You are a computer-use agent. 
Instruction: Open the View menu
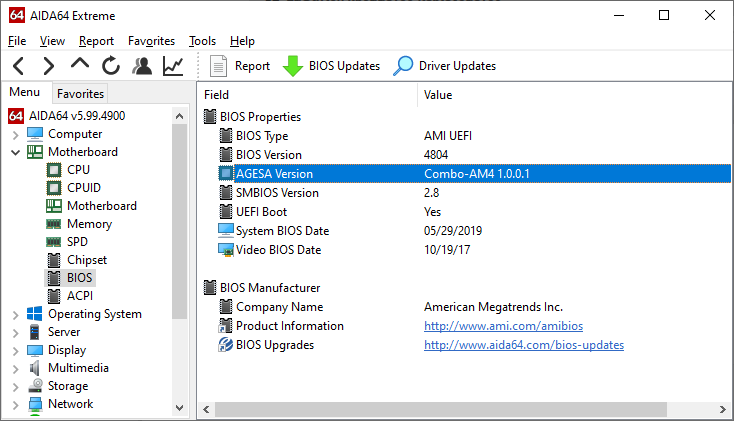point(52,41)
